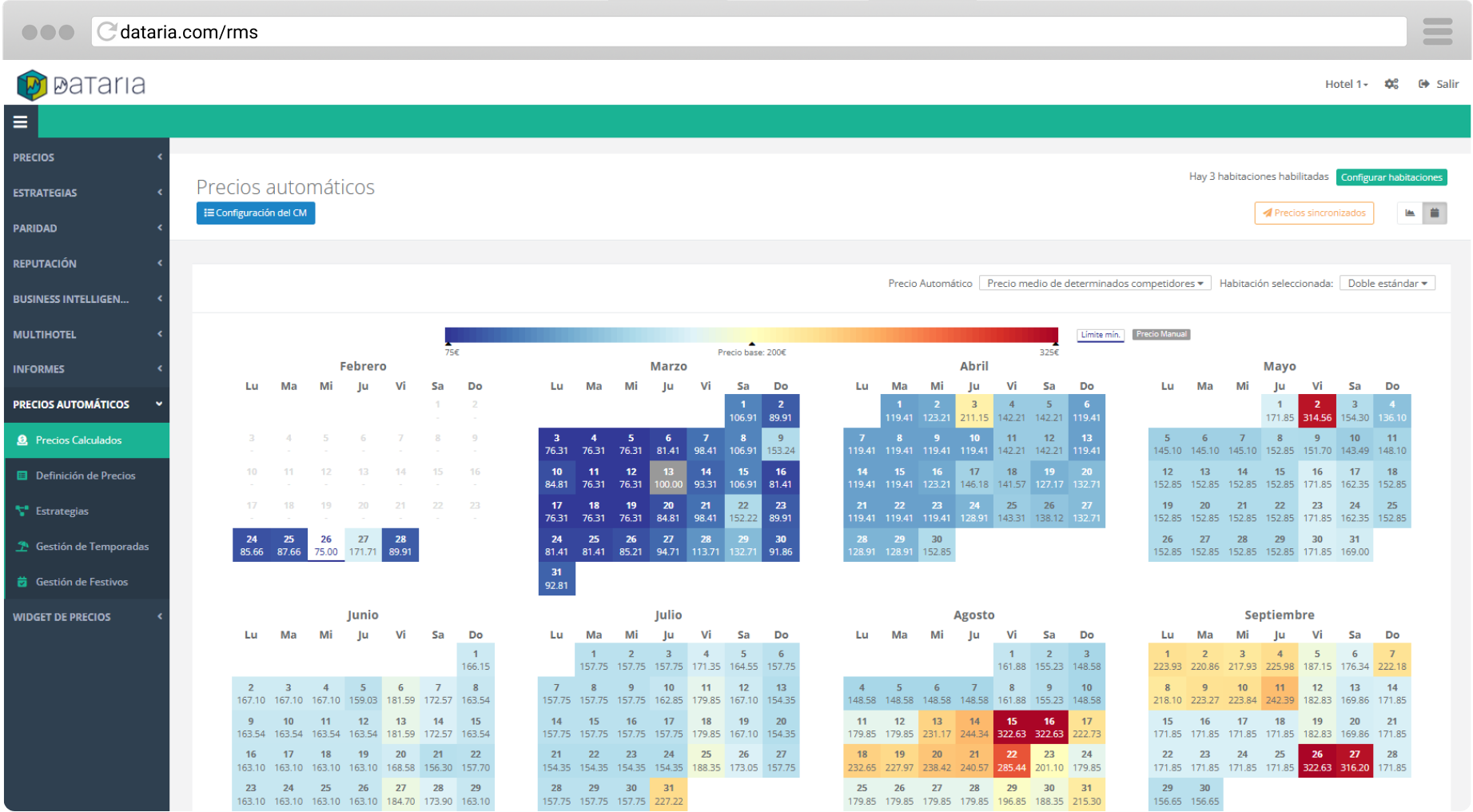Screen dimensions: 1473x812
Task: Click Precios sincronizados button
Action: pyautogui.click(x=1314, y=213)
